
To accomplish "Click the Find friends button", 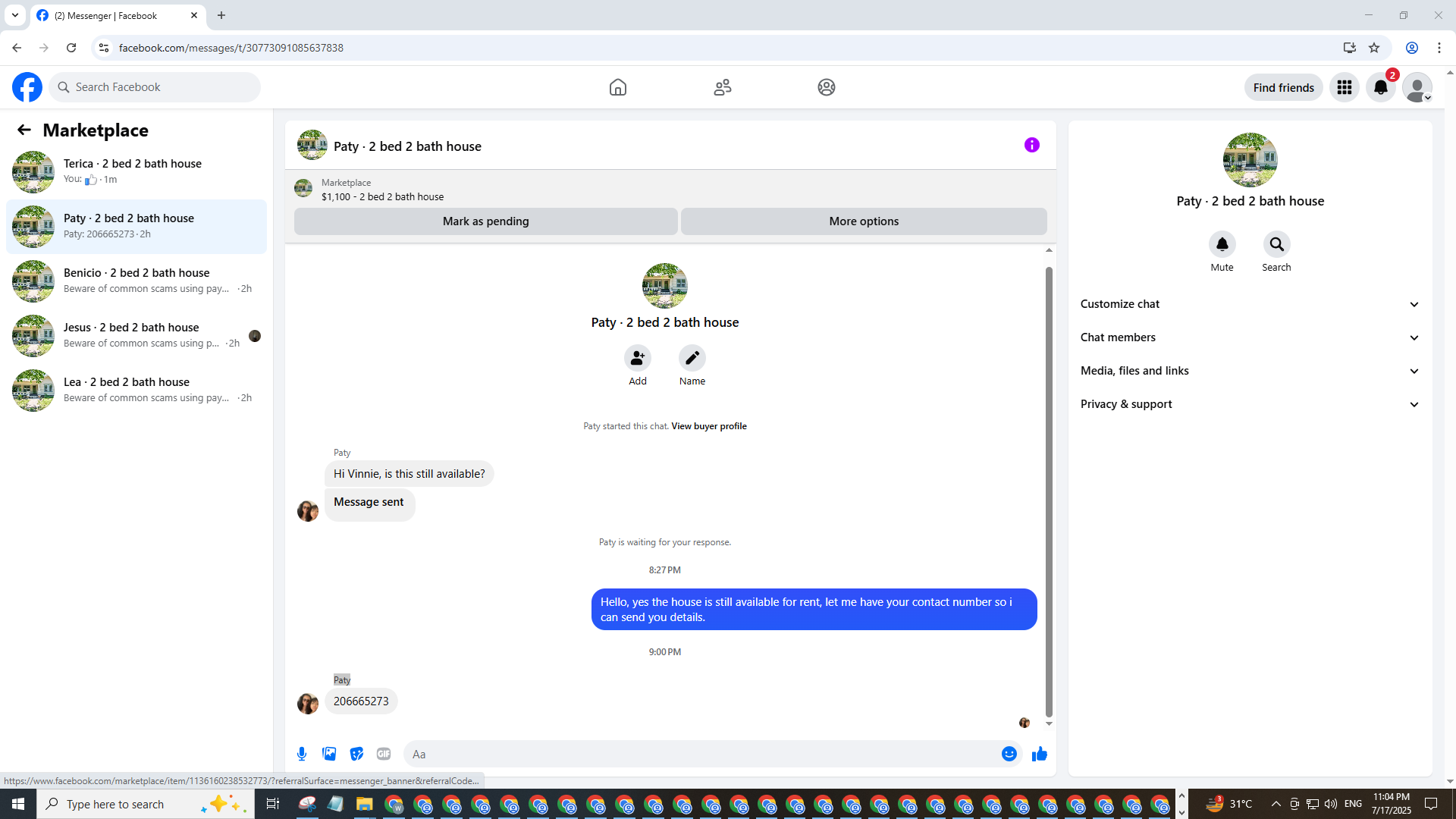I will click(x=1284, y=87).
